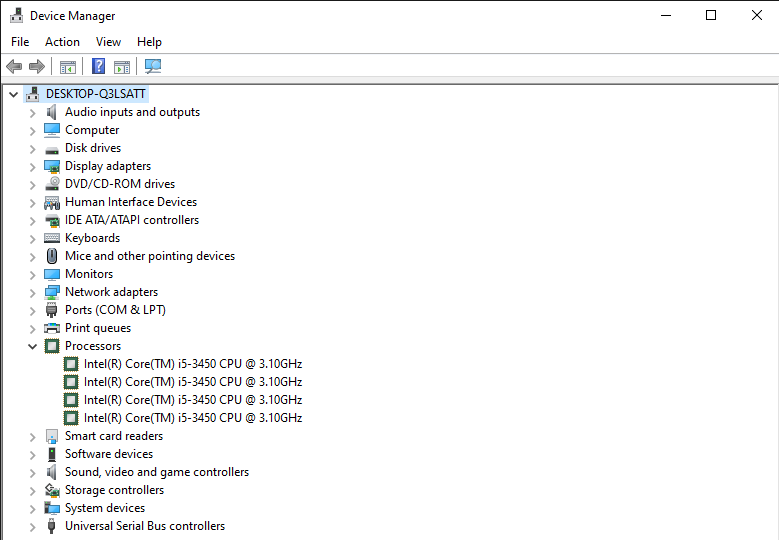
Task: Click the Human Interface Devices icon
Action: click(52, 202)
